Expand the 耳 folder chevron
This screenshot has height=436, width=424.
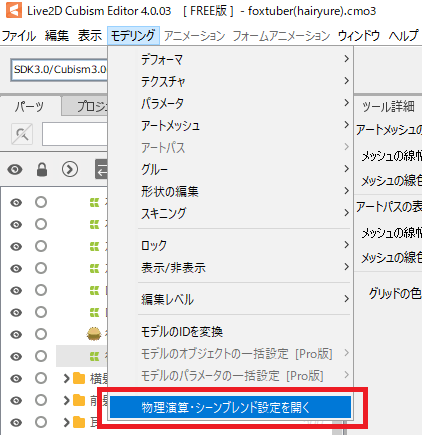(67, 422)
